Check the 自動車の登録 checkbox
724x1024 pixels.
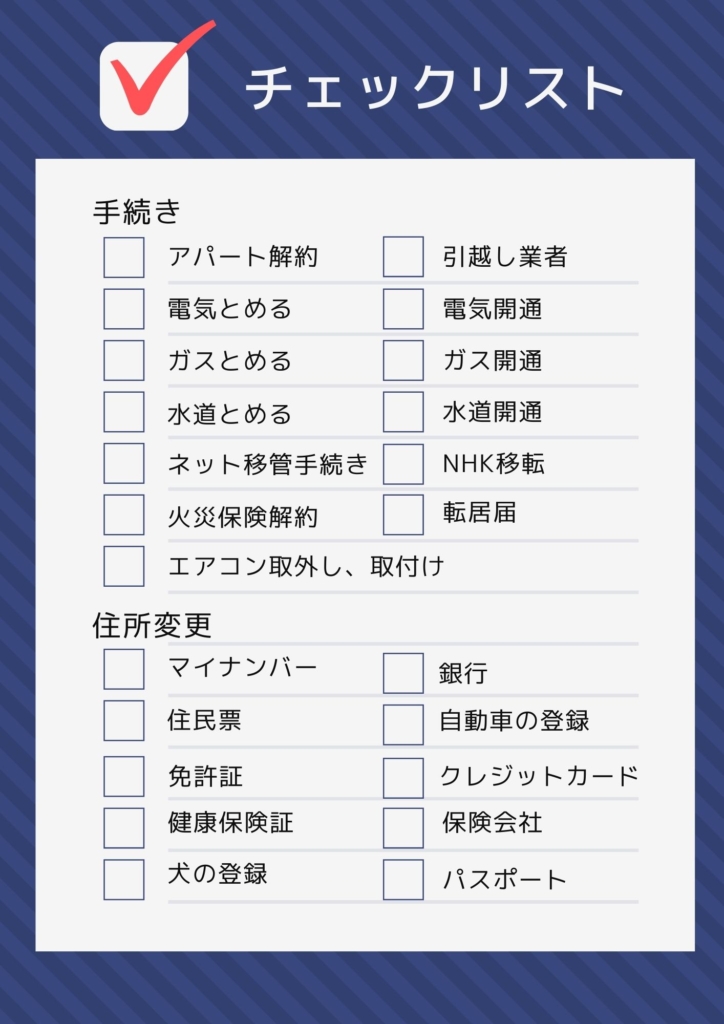pyautogui.click(x=403, y=724)
